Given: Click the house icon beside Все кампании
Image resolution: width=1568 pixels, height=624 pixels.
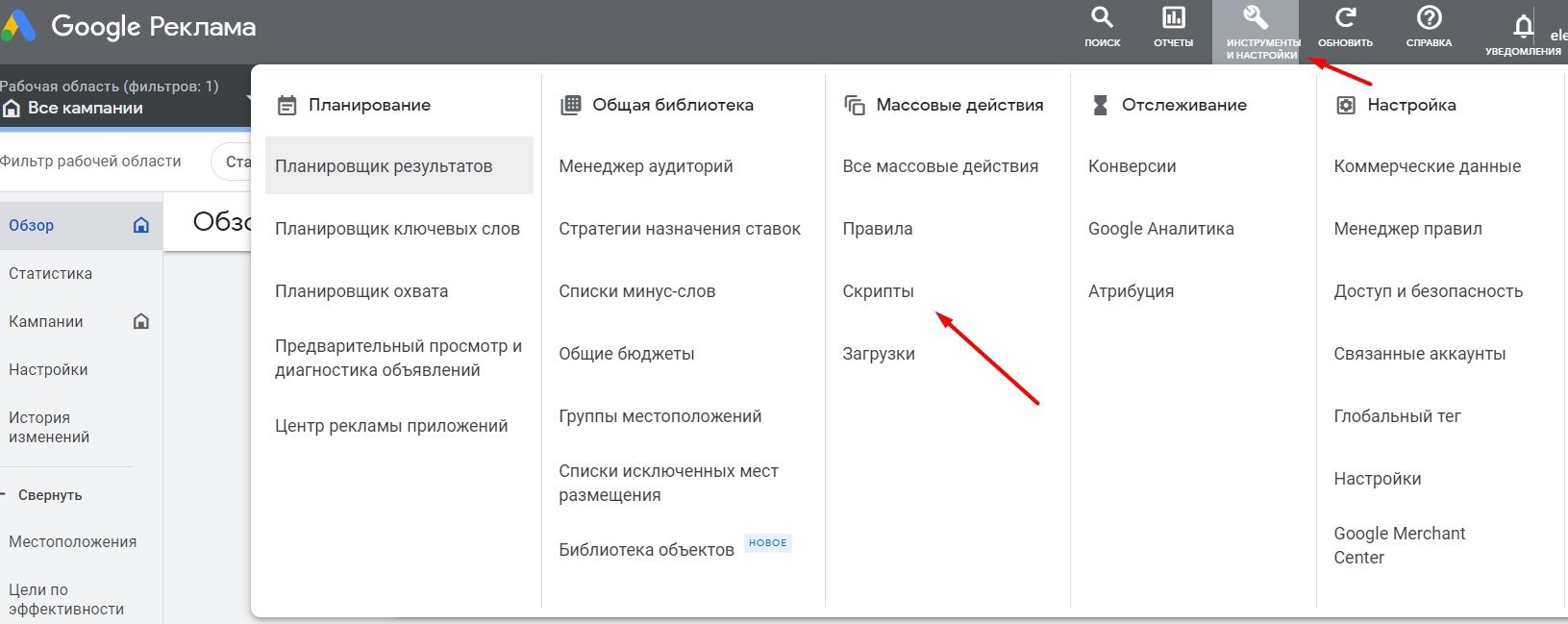Looking at the screenshot, I should [11, 109].
